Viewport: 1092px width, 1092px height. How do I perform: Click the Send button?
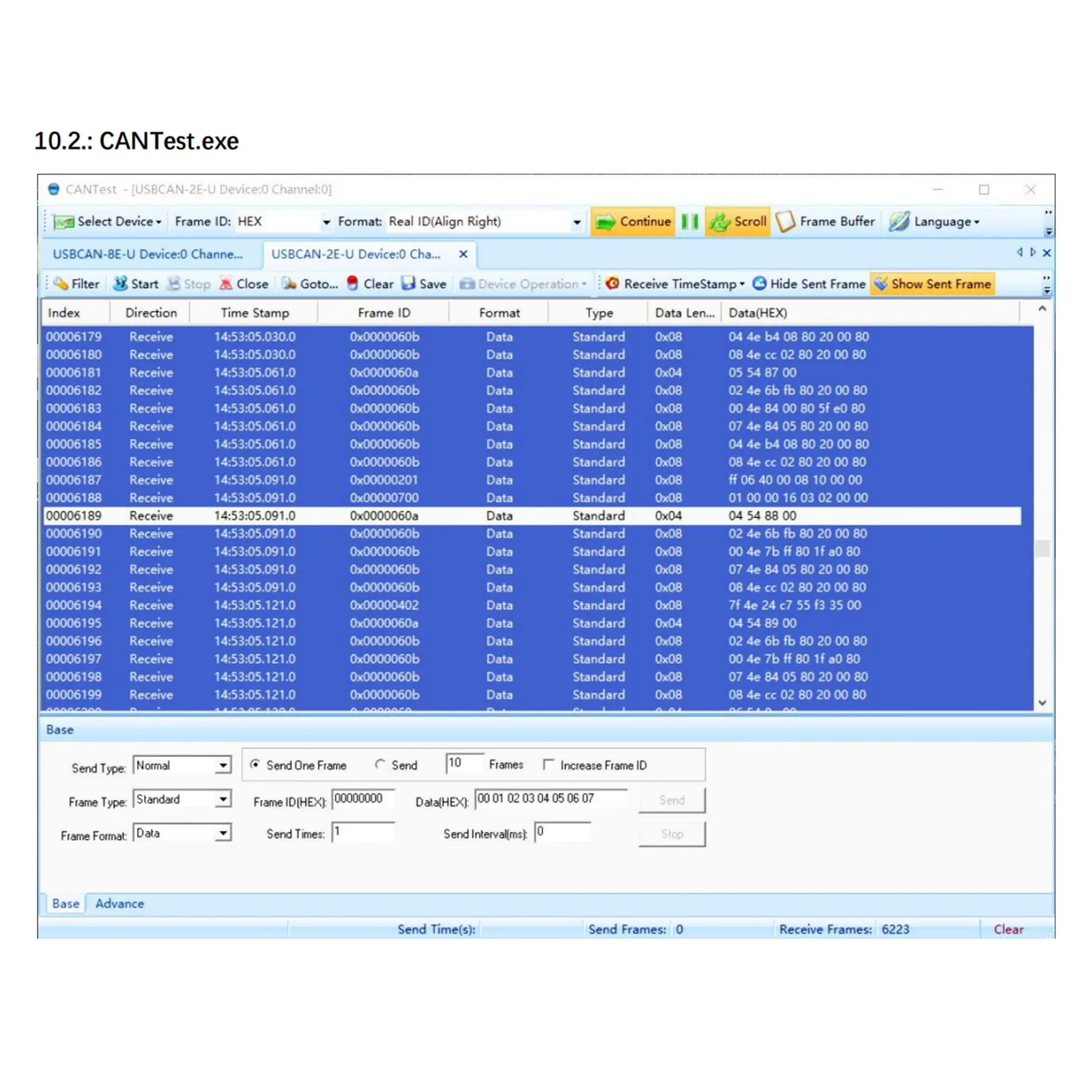point(672,800)
